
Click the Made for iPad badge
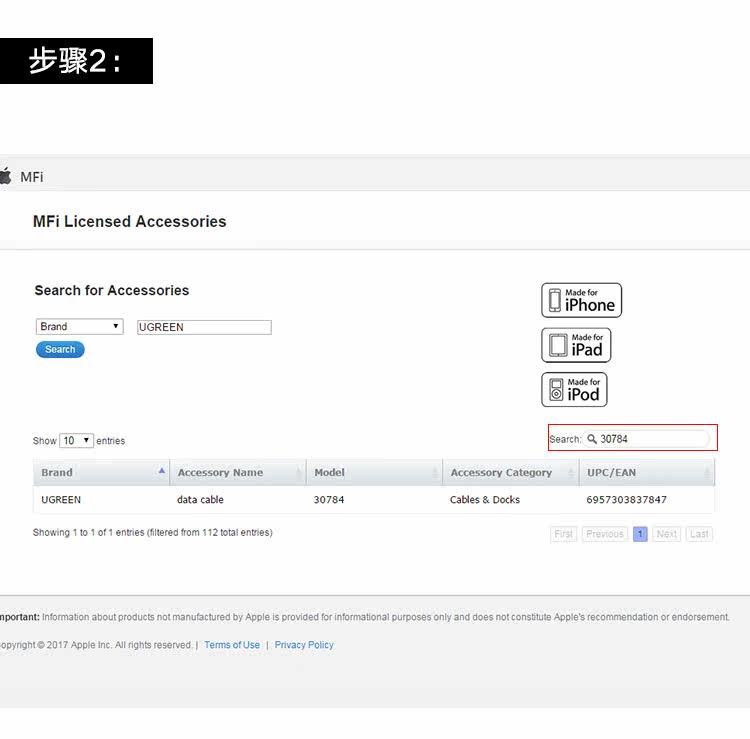point(576,345)
